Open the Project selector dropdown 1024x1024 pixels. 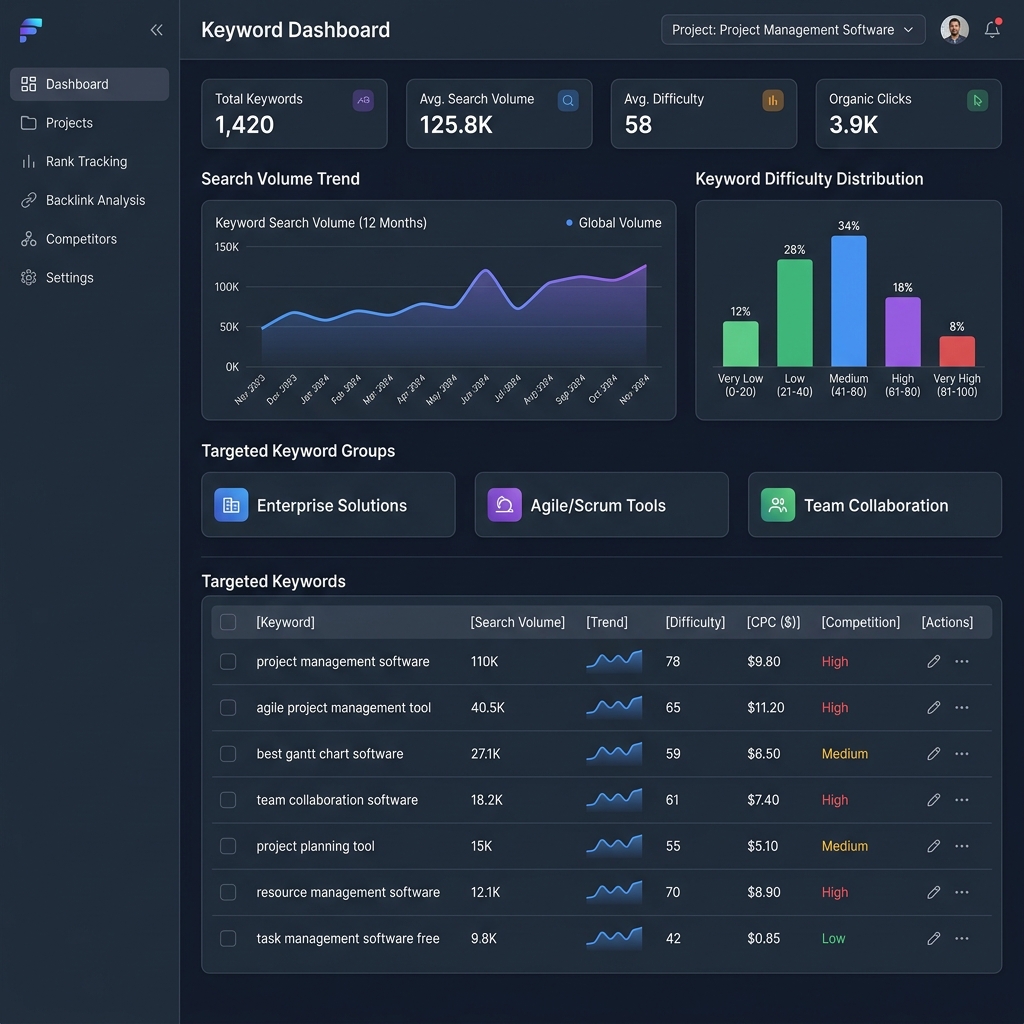[x=793, y=30]
